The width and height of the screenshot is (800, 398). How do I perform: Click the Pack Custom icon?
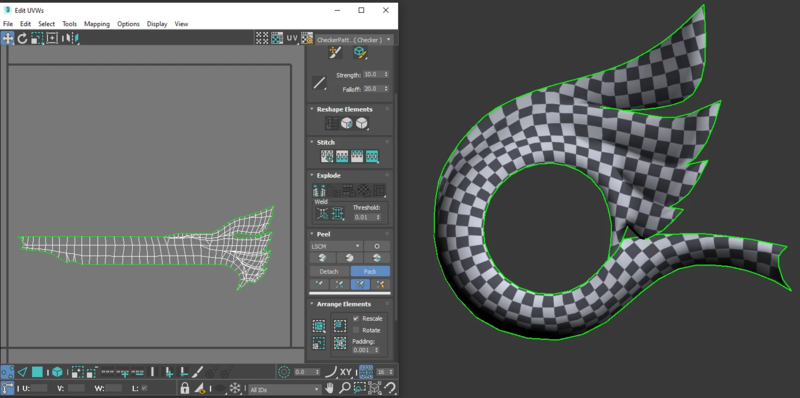tap(319, 326)
